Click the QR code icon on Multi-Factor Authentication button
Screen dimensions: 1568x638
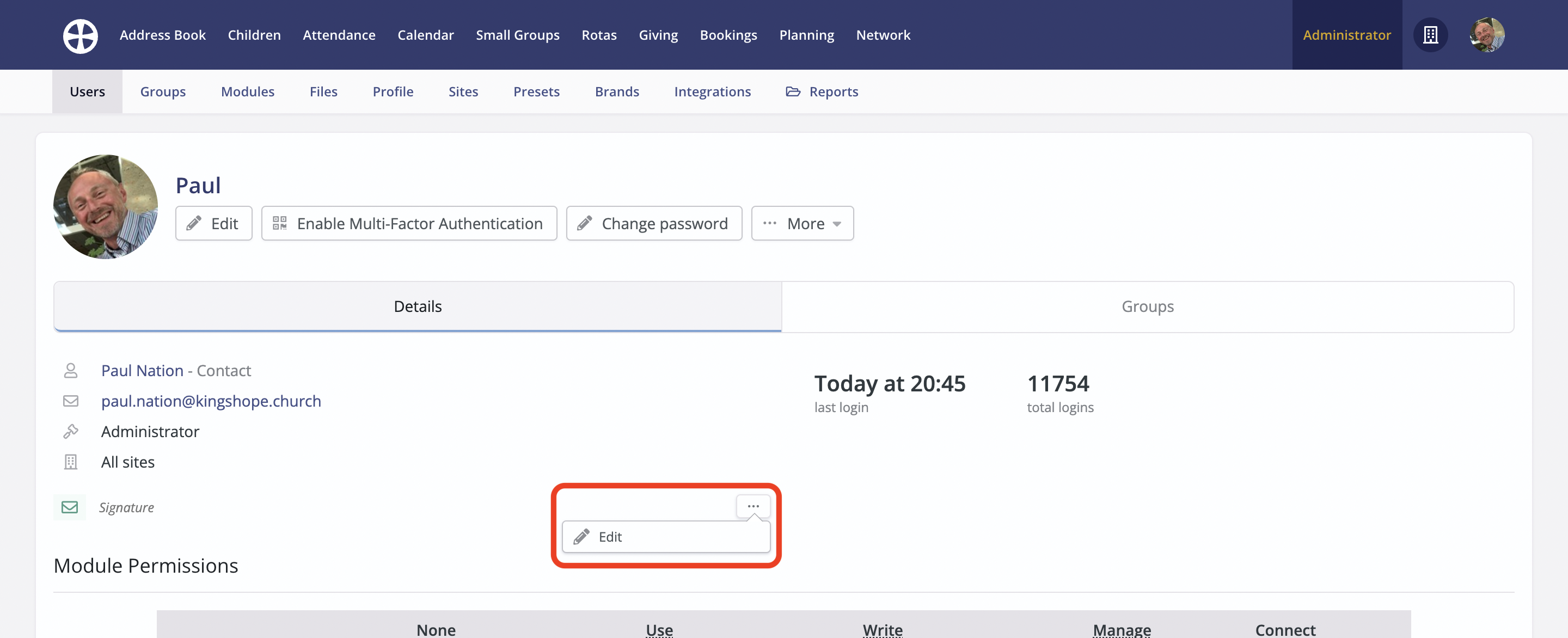[x=280, y=223]
